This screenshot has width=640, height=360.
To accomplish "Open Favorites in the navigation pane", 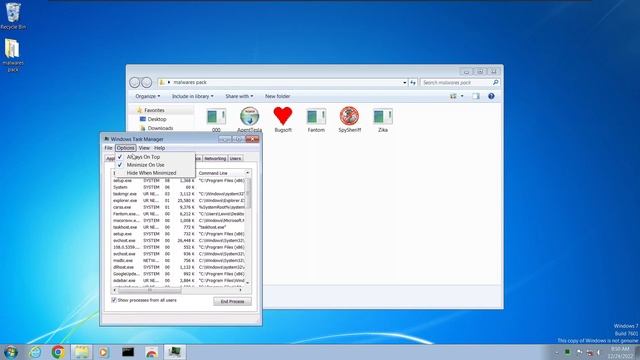I will (x=154, y=110).
